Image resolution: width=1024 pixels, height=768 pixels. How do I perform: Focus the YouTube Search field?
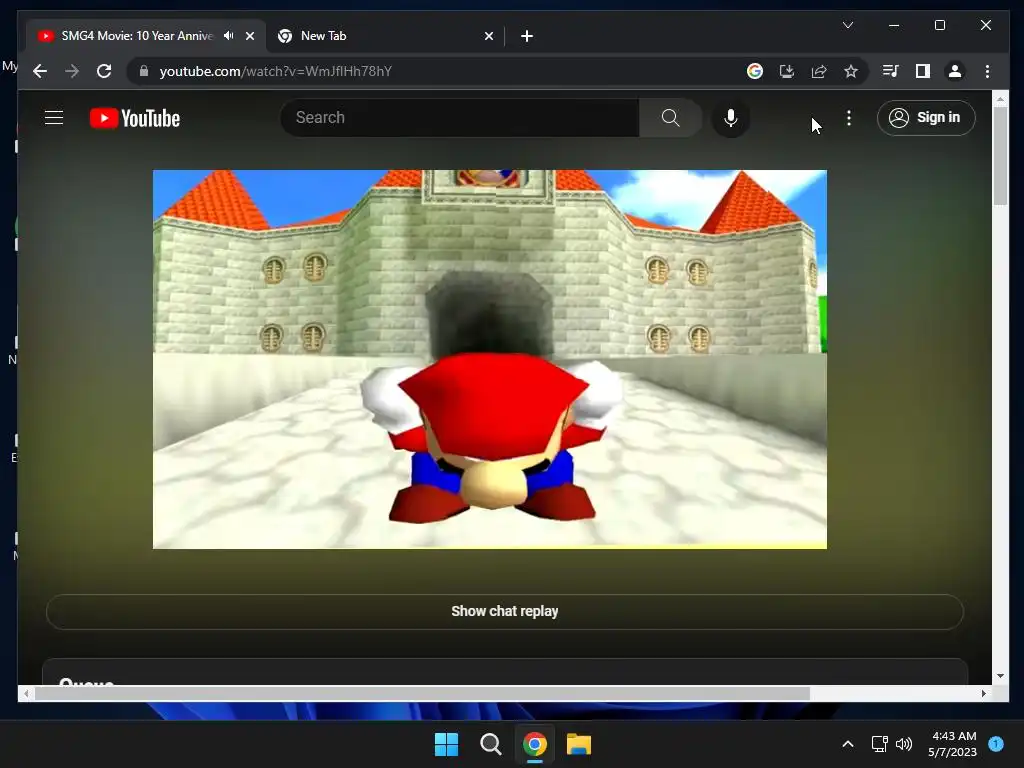pos(460,118)
